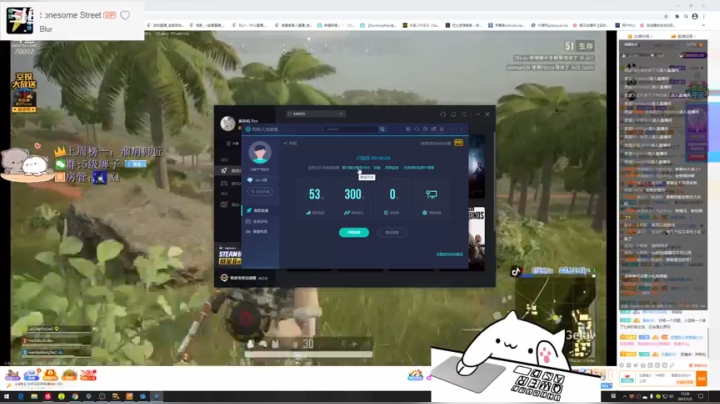Click the game minimap in the stream
The width and height of the screenshot is (720, 404).
click(x=556, y=318)
